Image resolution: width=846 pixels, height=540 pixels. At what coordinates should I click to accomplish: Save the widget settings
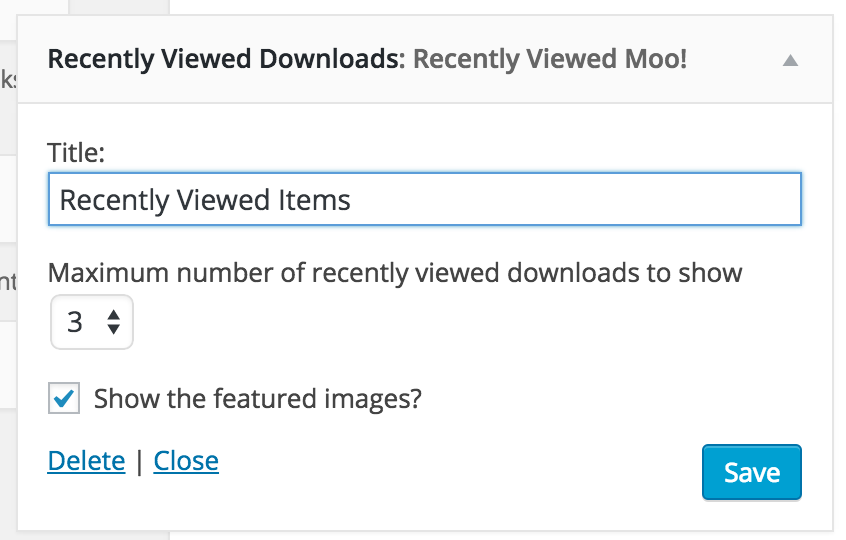[x=751, y=472]
